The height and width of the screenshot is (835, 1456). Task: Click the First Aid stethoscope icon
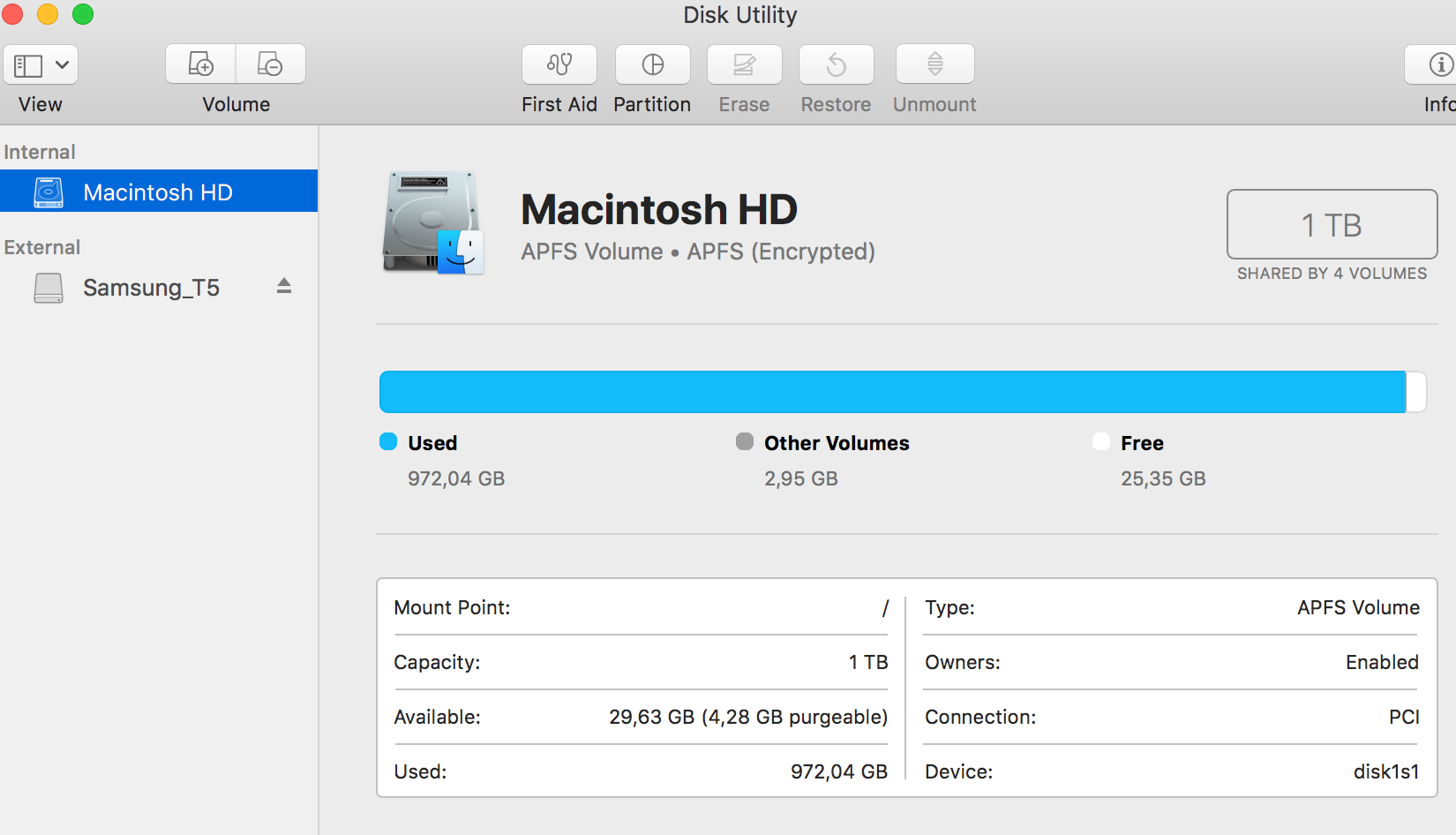pos(559,64)
